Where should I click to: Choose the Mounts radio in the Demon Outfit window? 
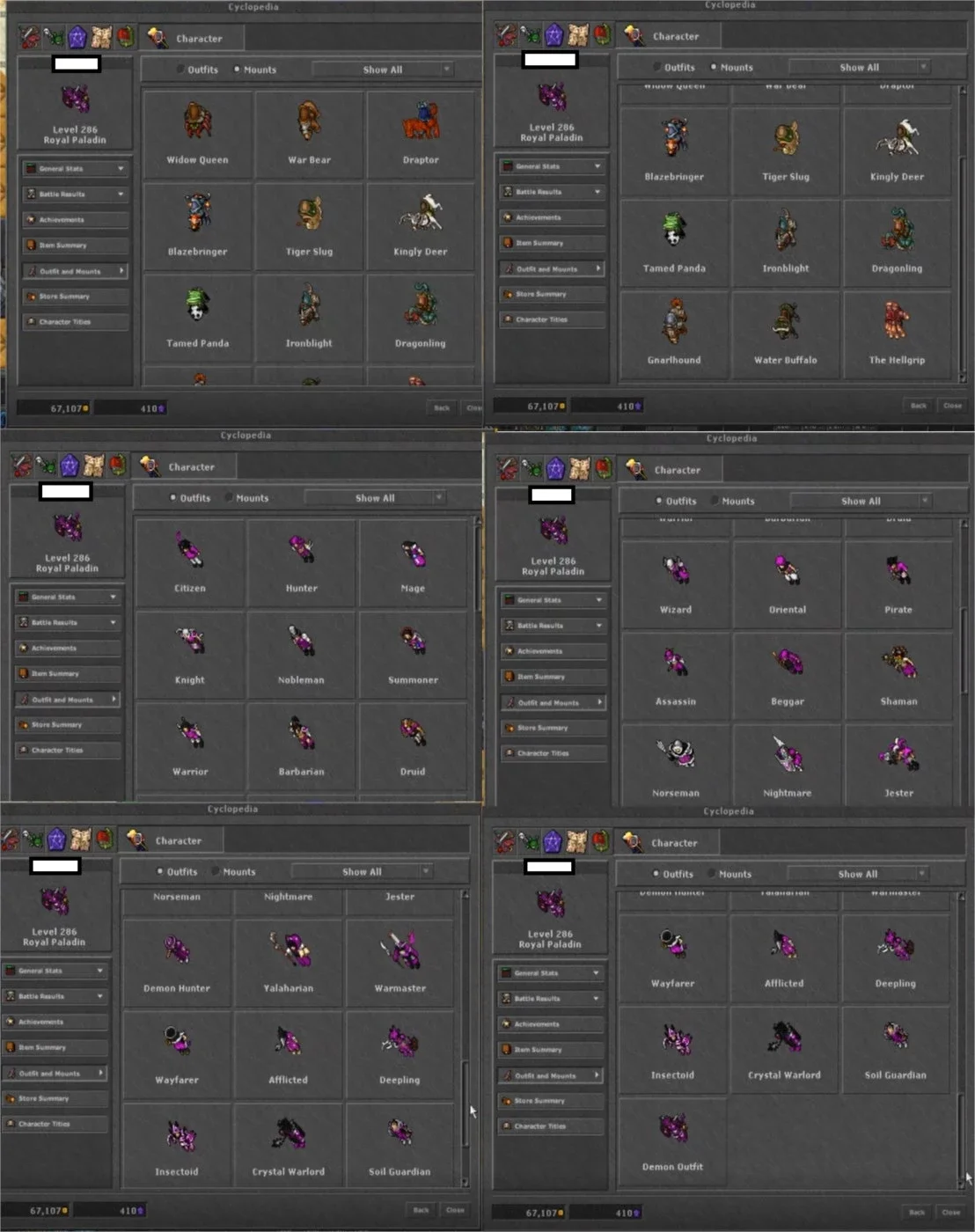(x=729, y=874)
